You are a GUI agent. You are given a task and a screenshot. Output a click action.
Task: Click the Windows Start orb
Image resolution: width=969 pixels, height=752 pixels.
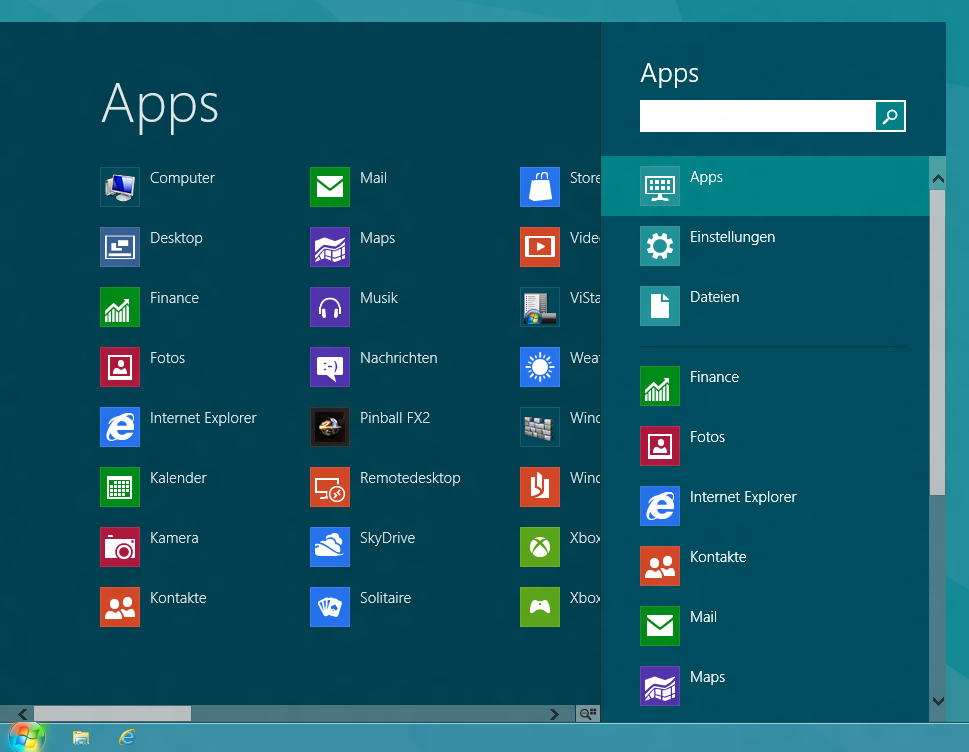(26, 737)
